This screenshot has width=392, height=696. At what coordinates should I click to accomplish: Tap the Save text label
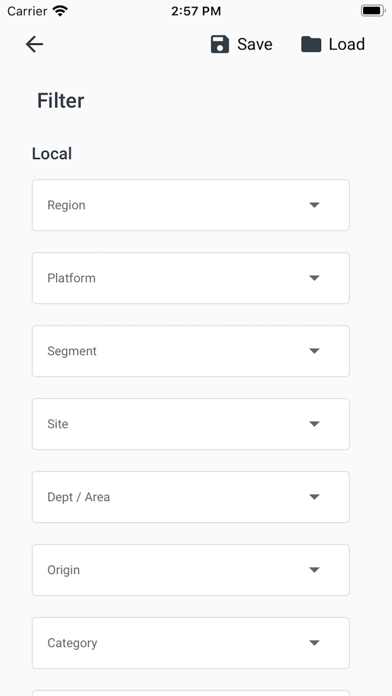click(255, 44)
